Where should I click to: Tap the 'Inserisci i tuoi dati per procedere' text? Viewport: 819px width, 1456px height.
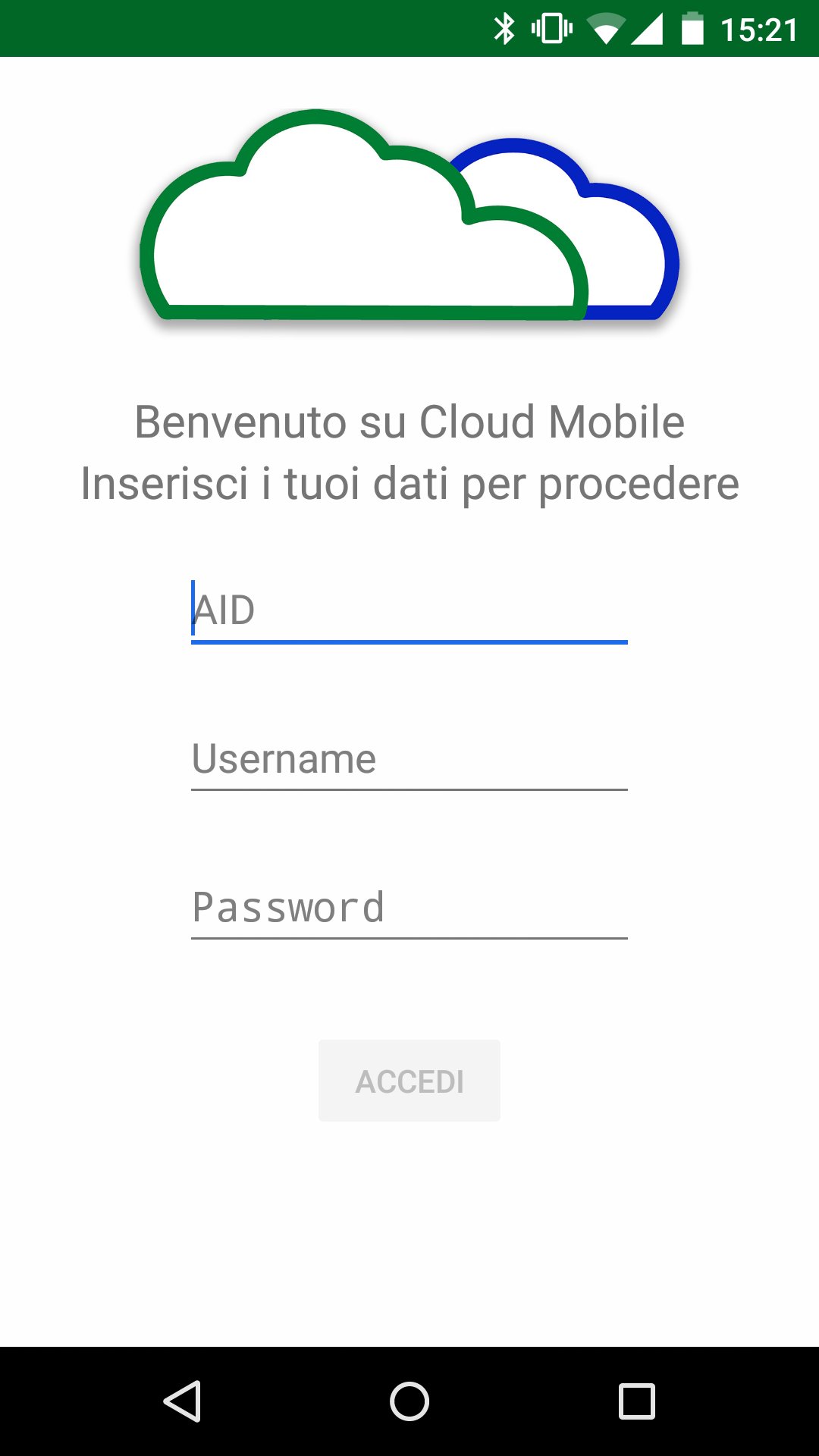tap(409, 484)
